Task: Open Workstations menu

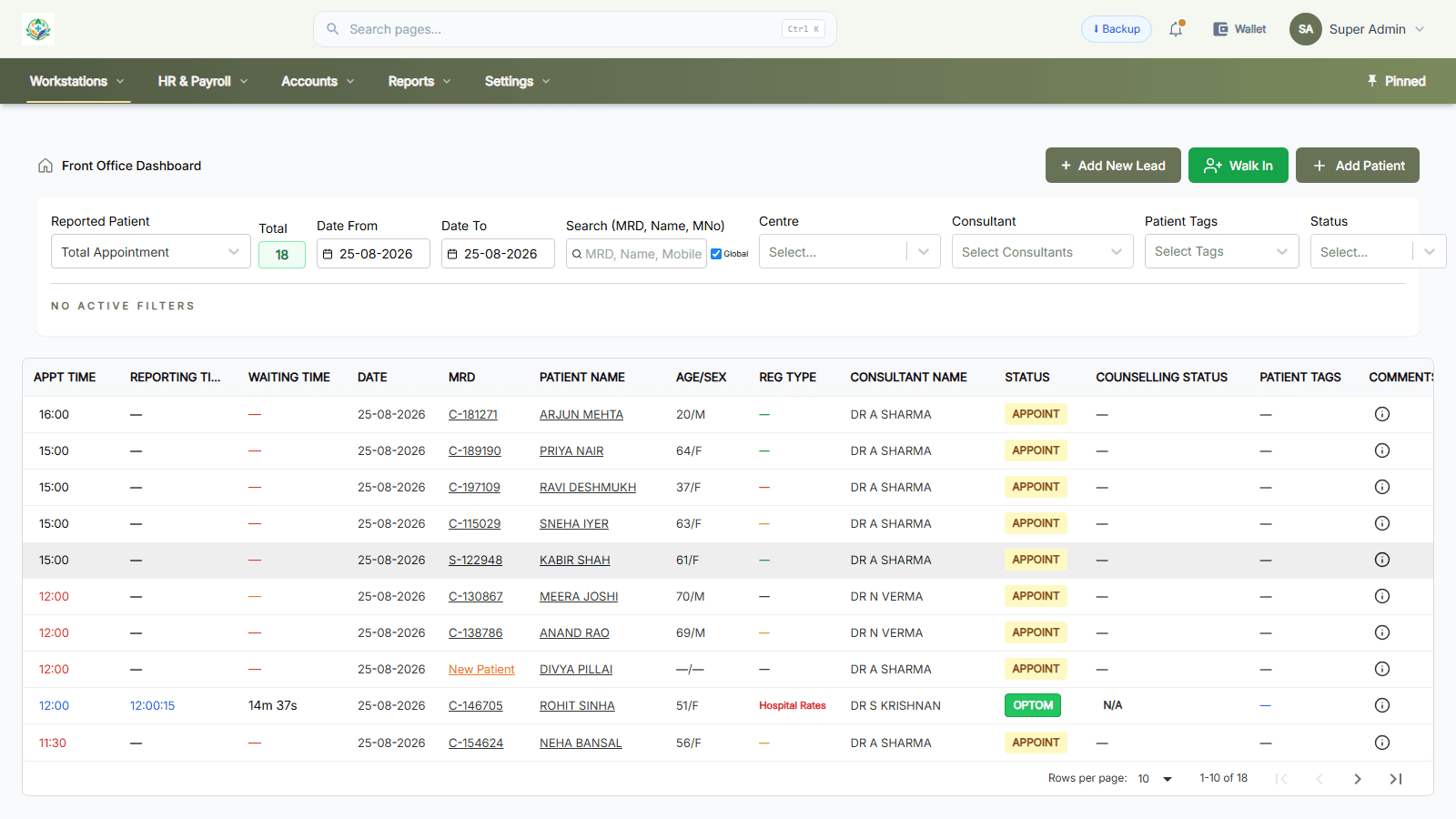Action: click(77, 81)
